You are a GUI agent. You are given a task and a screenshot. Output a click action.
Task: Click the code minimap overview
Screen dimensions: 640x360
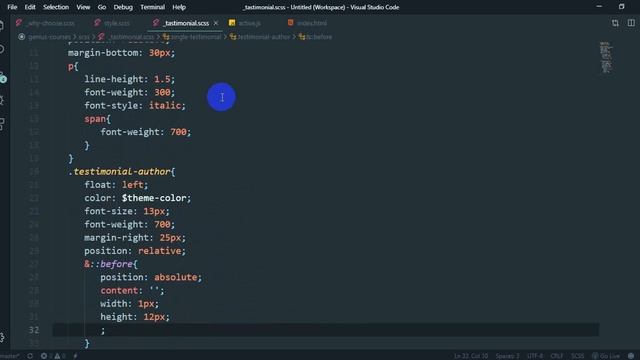click(x=606, y=57)
